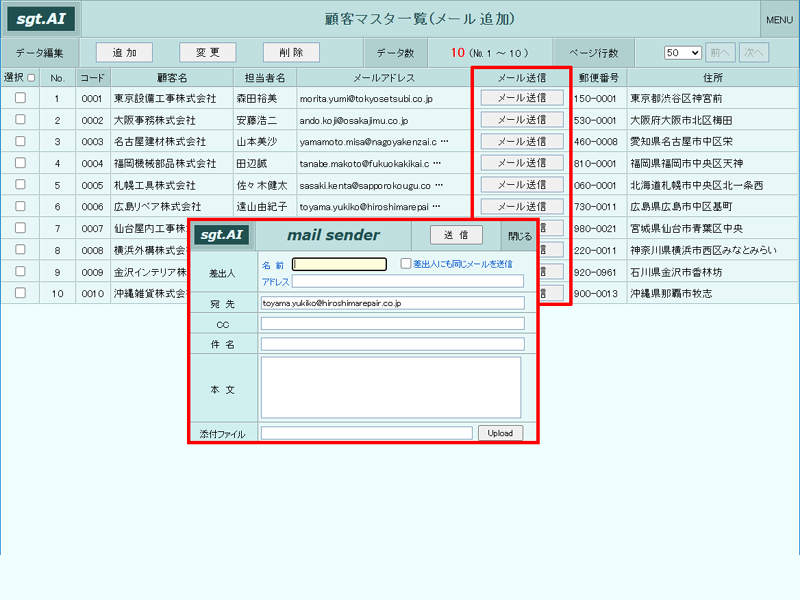800x600 pixels.
Task: Focus the sender 名前 input field
Action: click(339, 264)
